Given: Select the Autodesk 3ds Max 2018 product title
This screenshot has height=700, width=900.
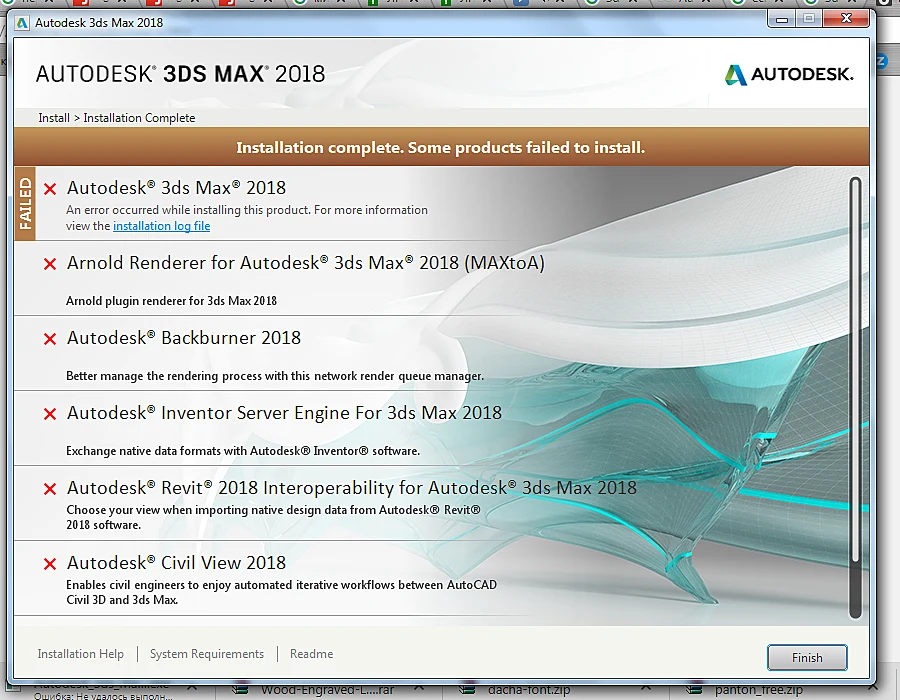Looking at the screenshot, I should tap(176, 188).
